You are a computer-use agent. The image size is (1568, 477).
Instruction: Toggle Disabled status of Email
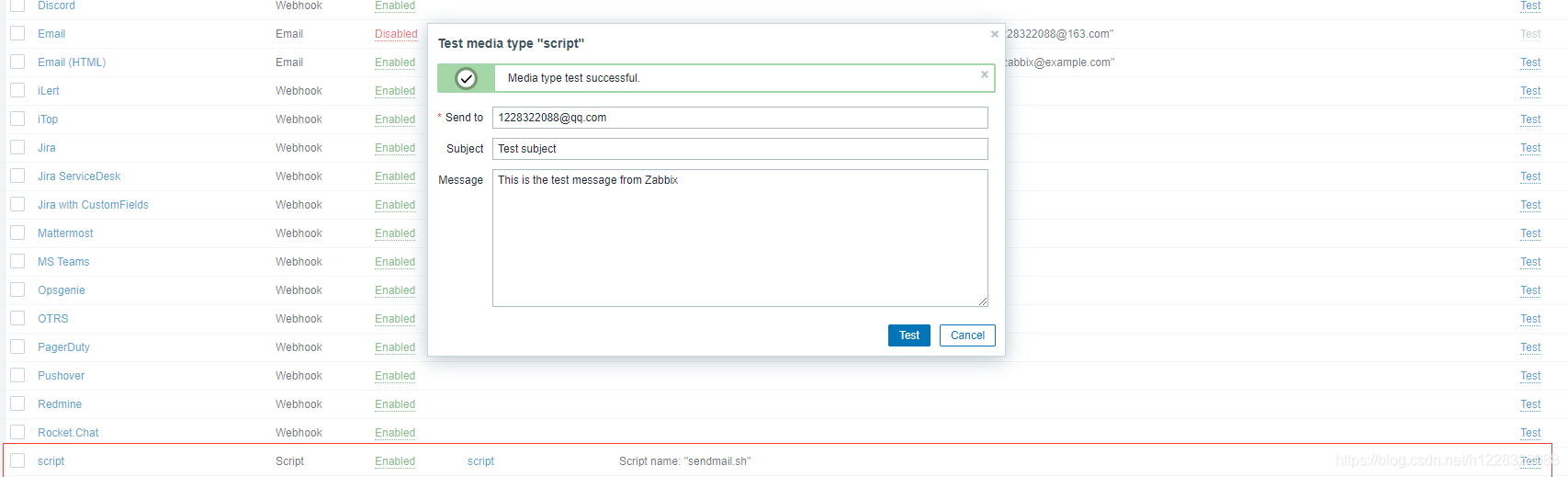pyautogui.click(x=396, y=34)
